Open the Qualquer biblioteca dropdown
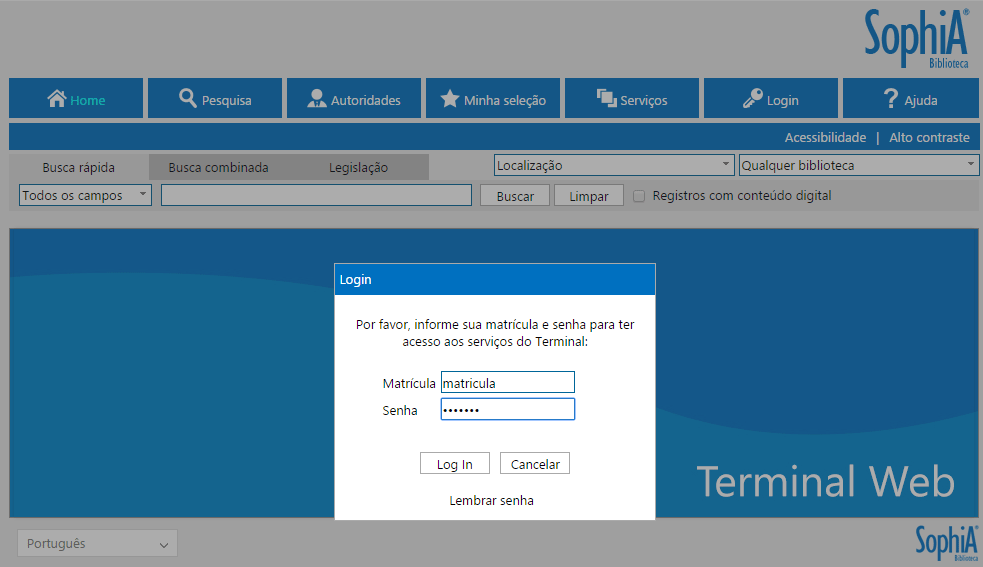Screen dimensions: 983x567 point(858,165)
